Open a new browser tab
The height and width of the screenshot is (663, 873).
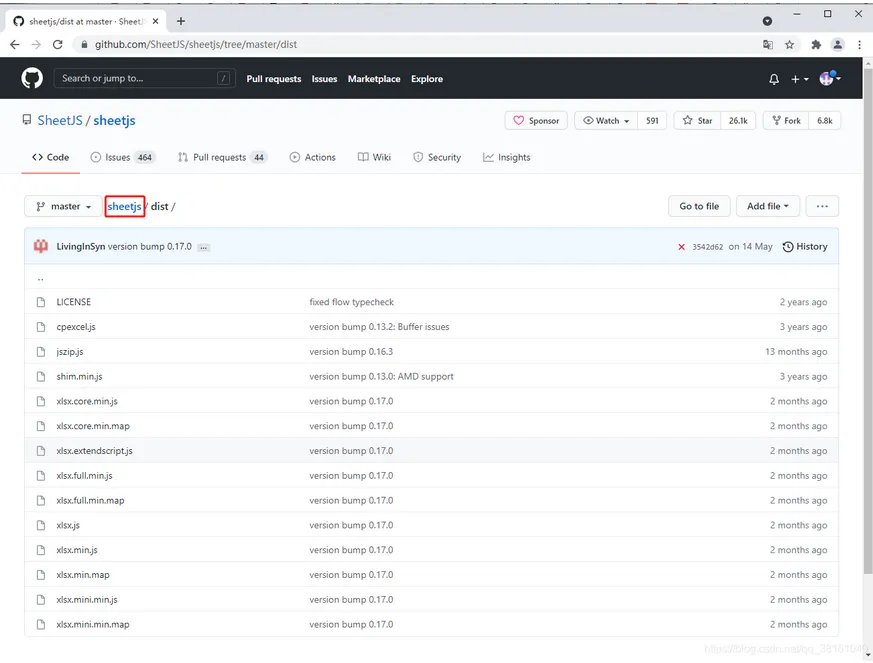click(x=180, y=21)
